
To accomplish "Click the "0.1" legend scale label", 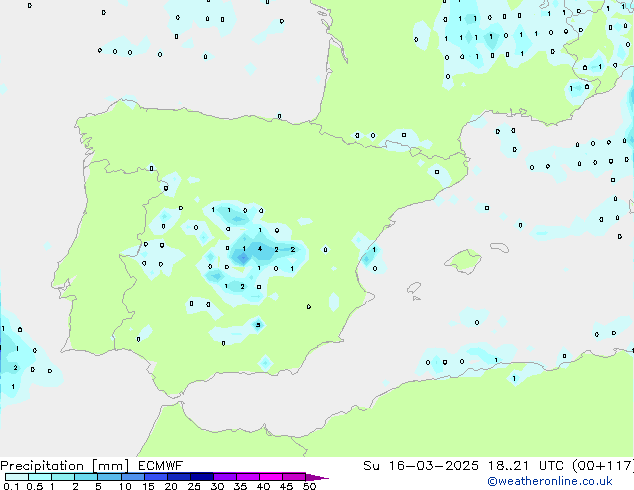I will point(11,486).
